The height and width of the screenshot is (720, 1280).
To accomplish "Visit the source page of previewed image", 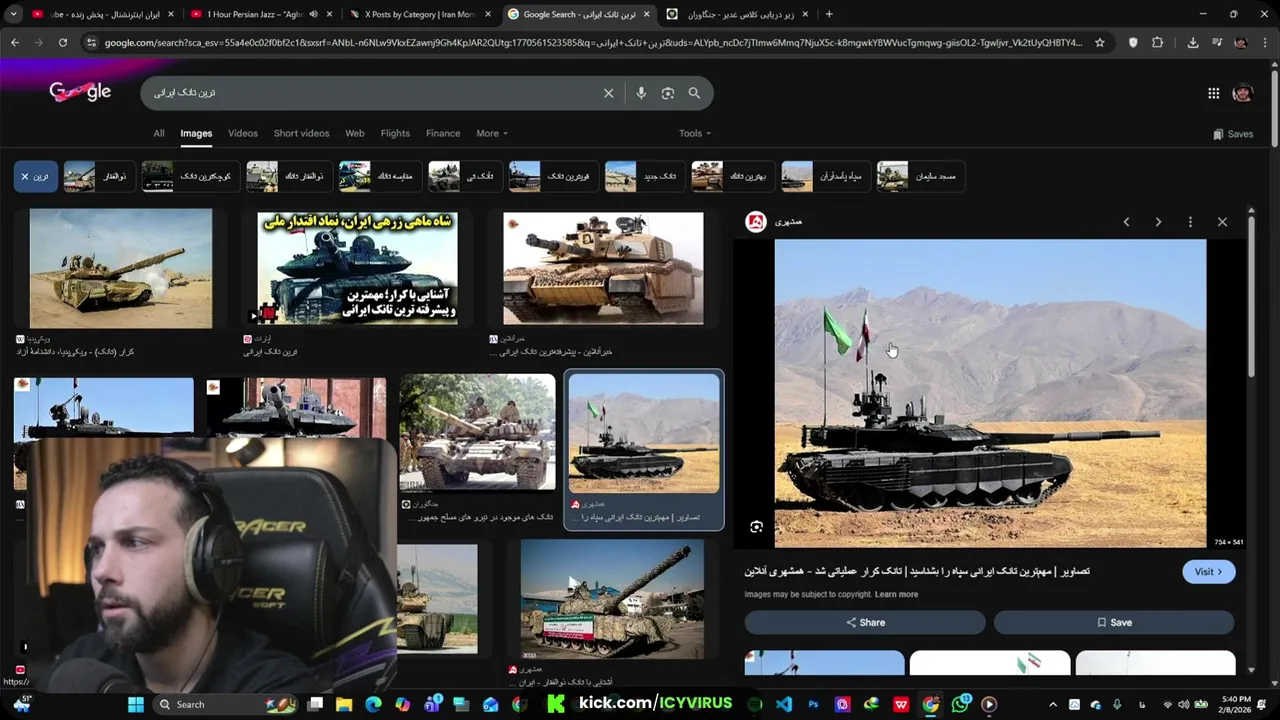I will click(x=1208, y=572).
